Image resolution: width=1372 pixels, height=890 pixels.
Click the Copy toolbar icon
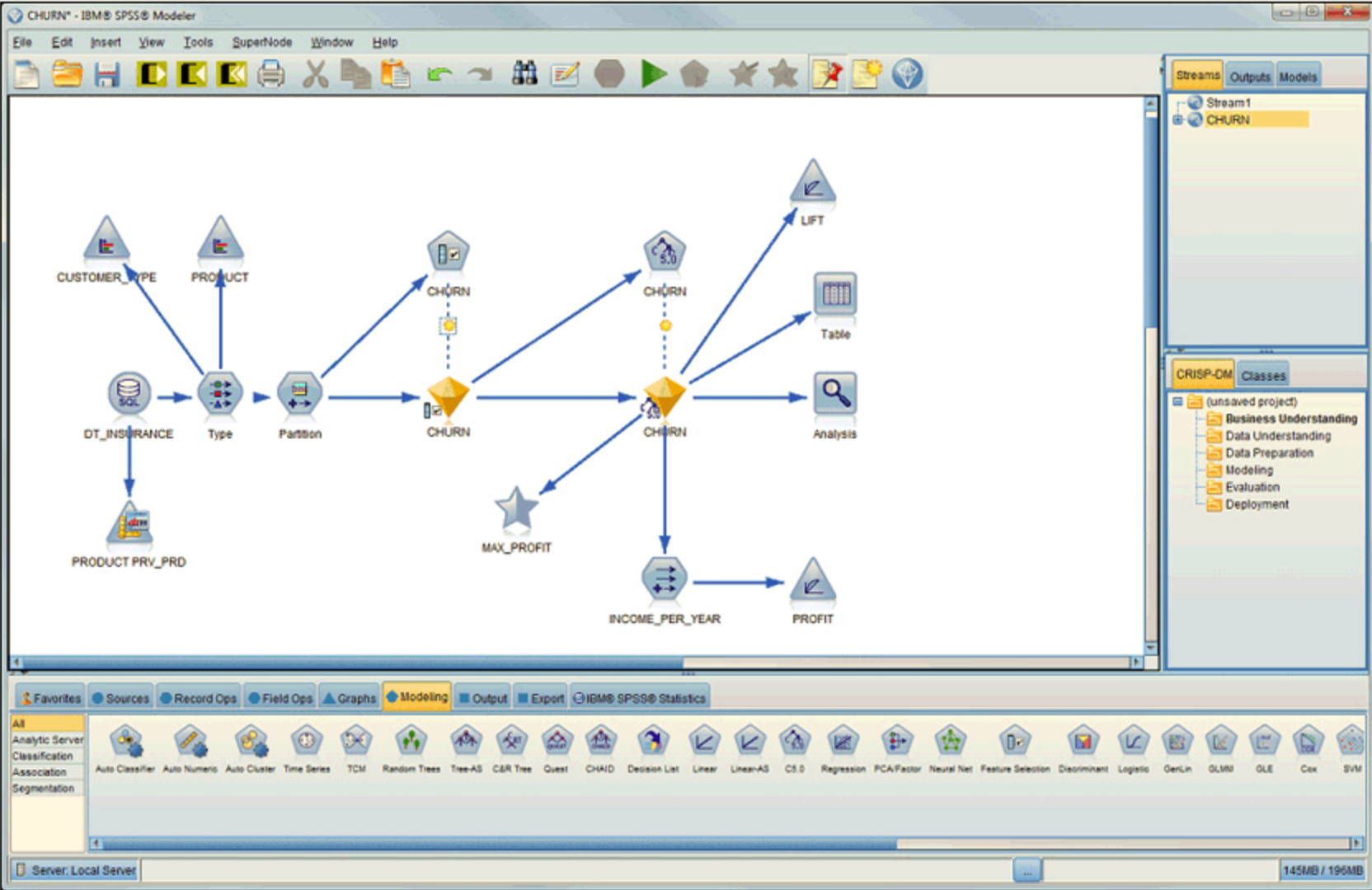[355, 74]
